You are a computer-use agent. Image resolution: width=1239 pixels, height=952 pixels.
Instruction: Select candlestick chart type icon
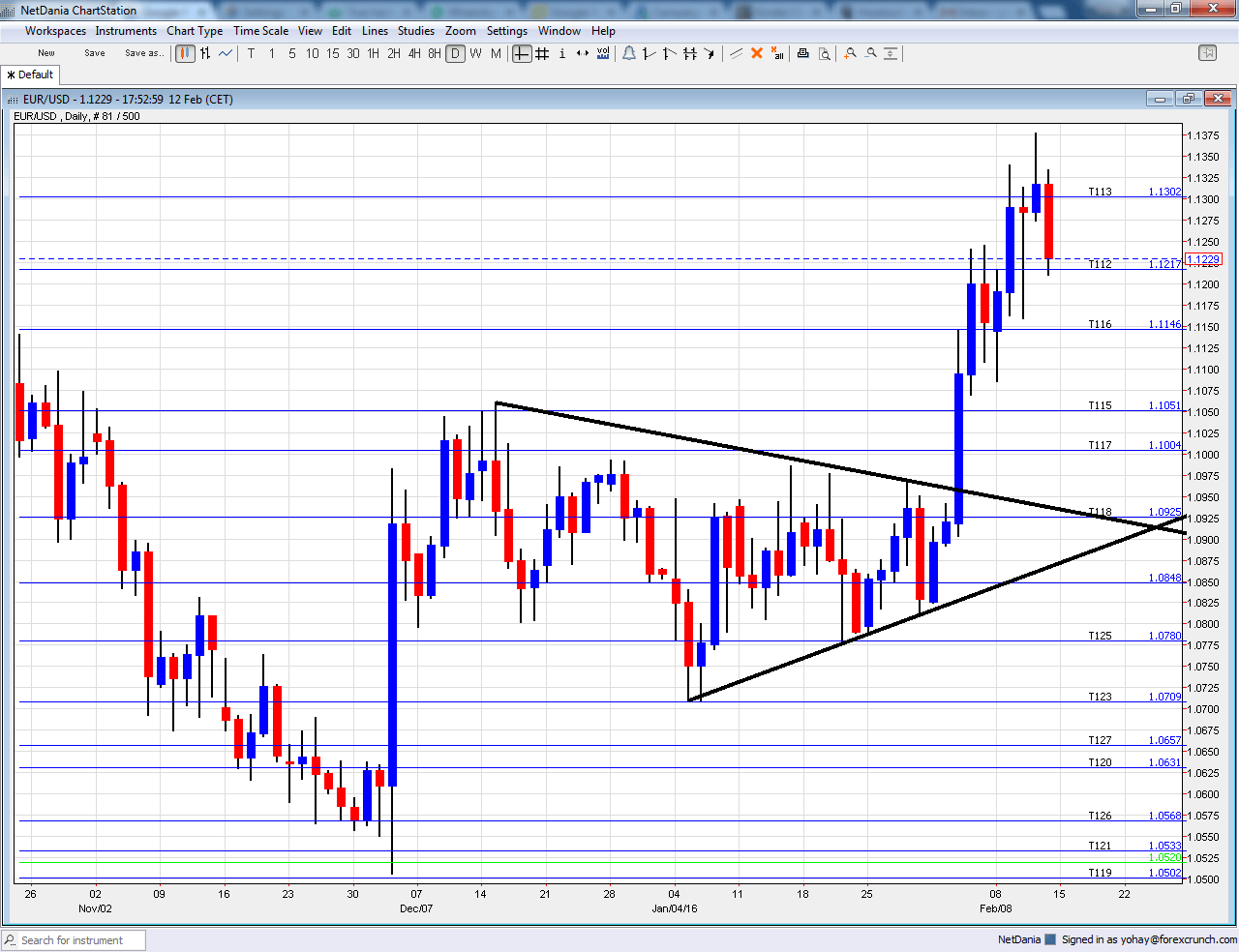click(x=186, y=53)
